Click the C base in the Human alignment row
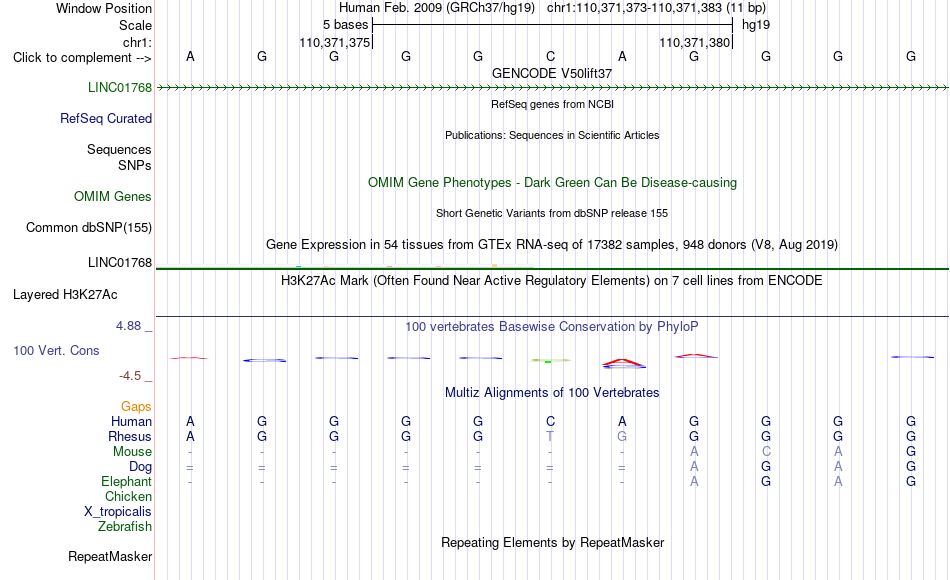 (550, 421)
